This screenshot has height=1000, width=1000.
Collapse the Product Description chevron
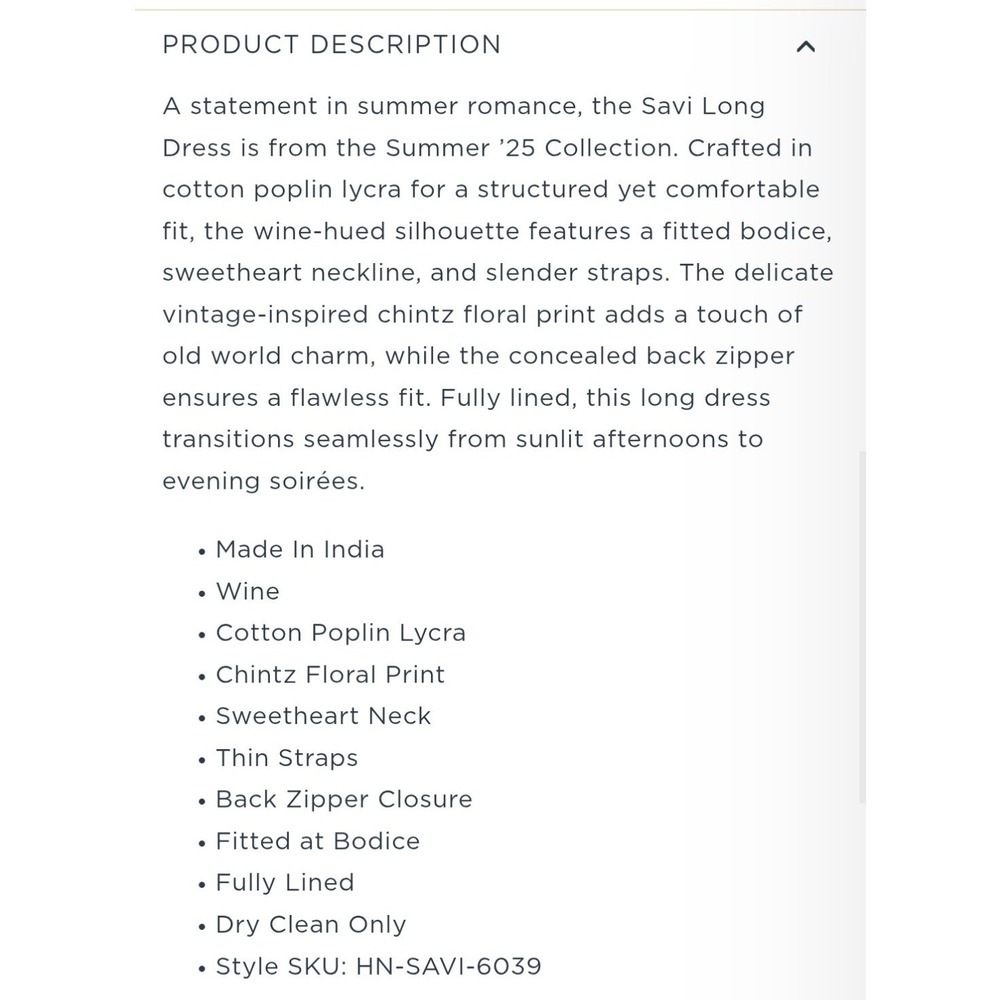805,46
